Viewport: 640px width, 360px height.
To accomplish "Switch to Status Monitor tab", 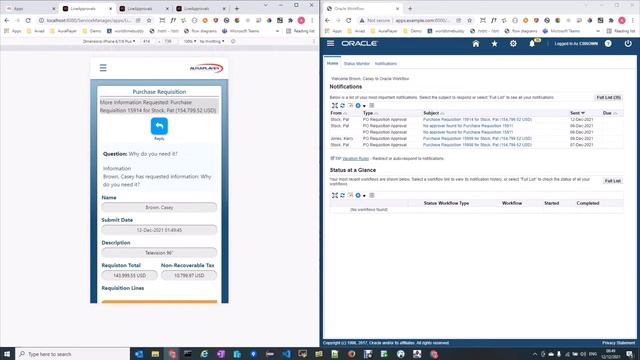I will (356, 64).
